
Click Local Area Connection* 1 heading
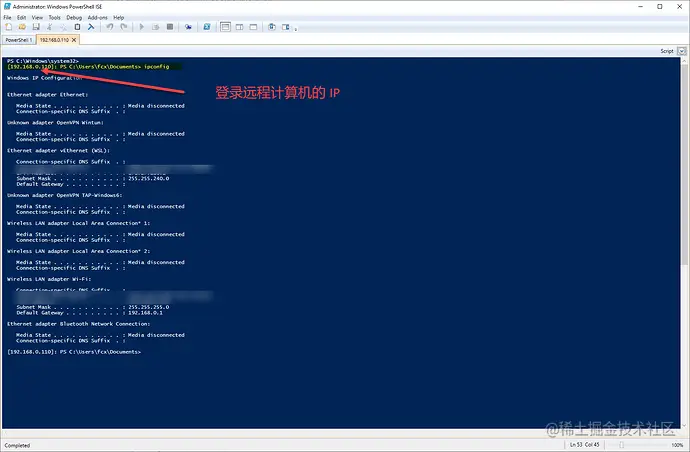click(x=79, y=223)
